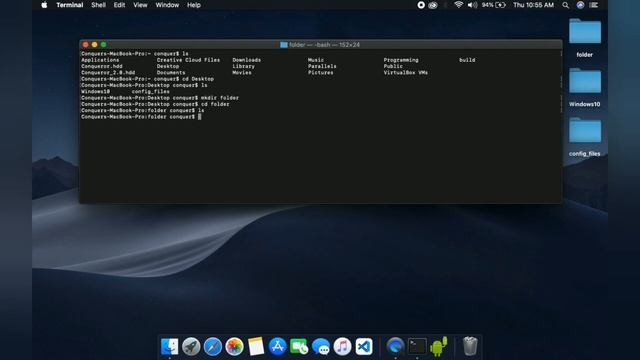
Task: Open QuickTime Player in the dock
Action: [x=395, y=347]
